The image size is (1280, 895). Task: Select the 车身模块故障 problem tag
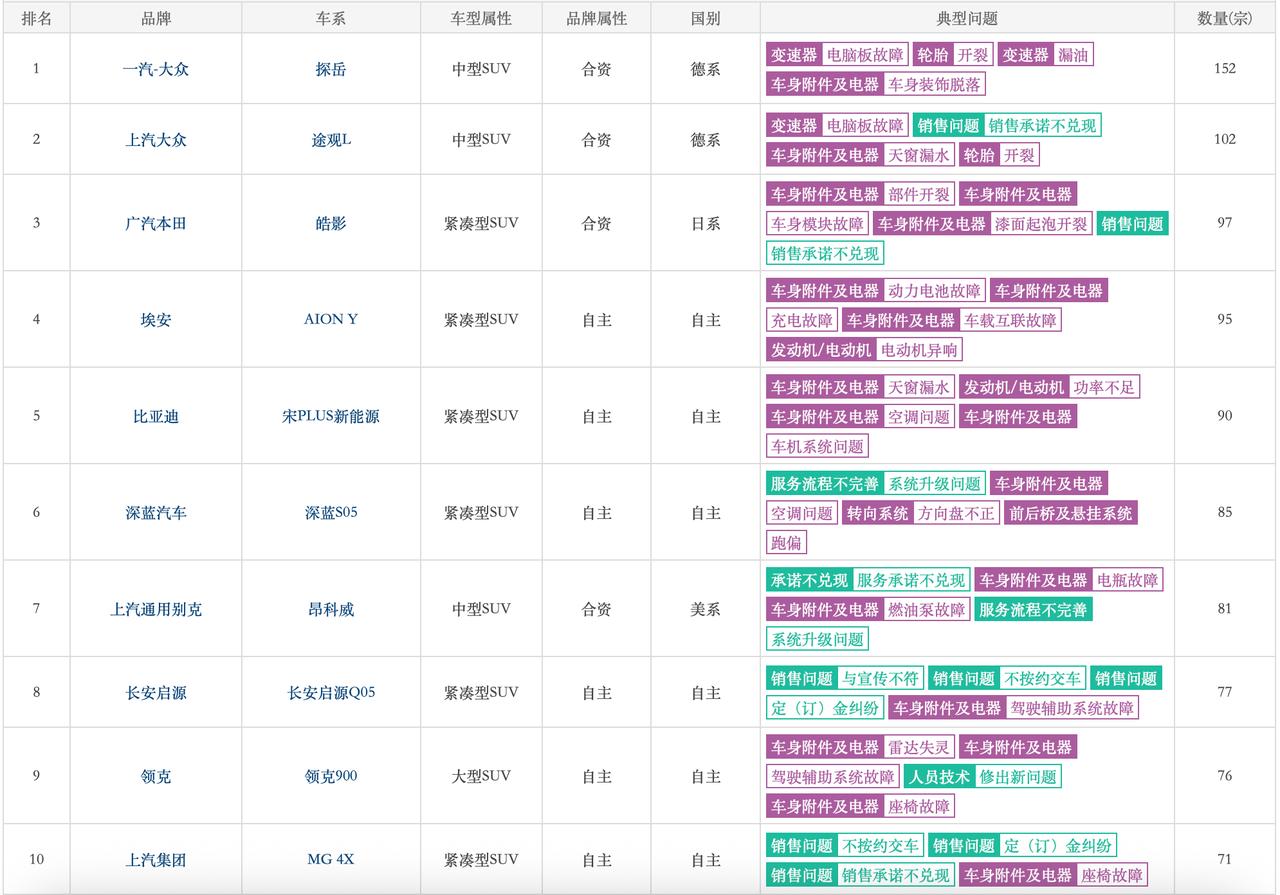[817, 225]
